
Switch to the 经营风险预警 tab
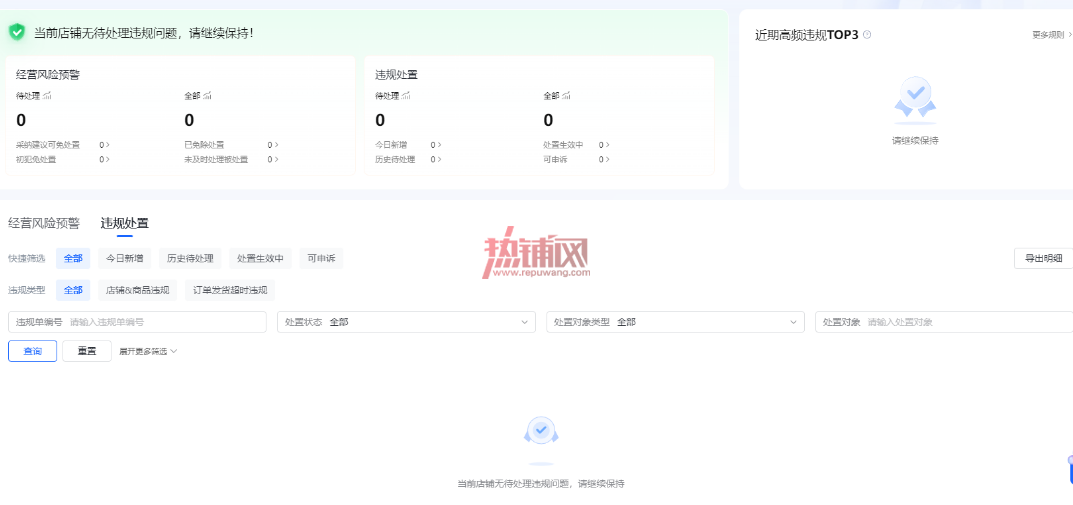44,223
